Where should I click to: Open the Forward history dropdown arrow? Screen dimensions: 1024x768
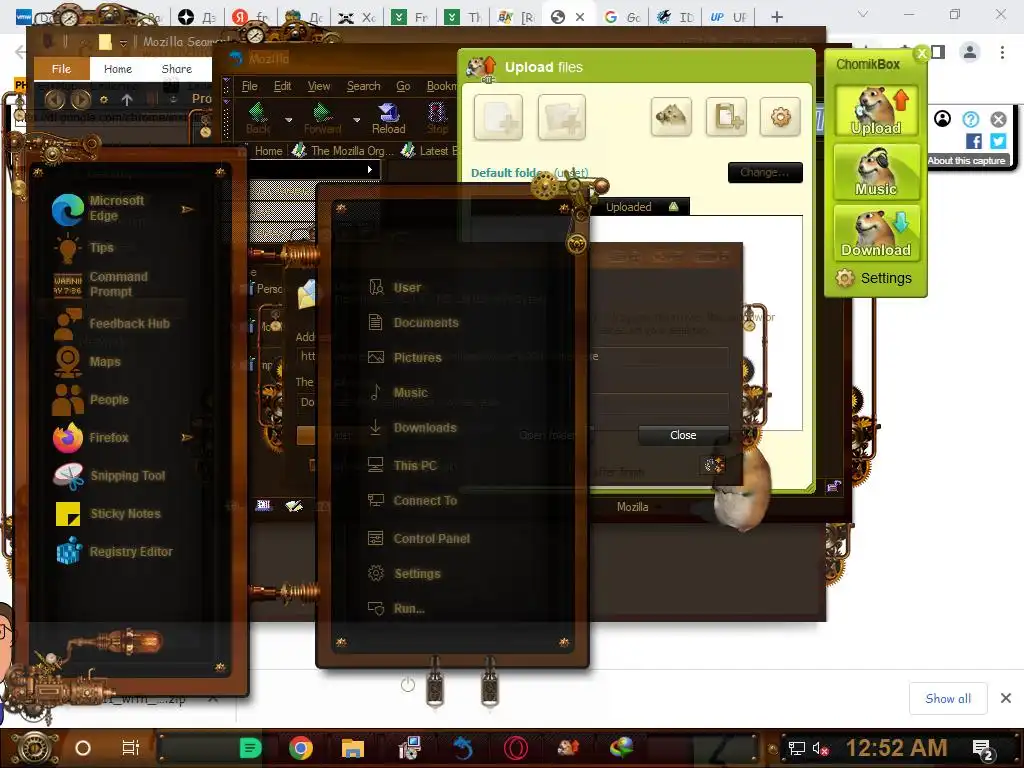357,120
